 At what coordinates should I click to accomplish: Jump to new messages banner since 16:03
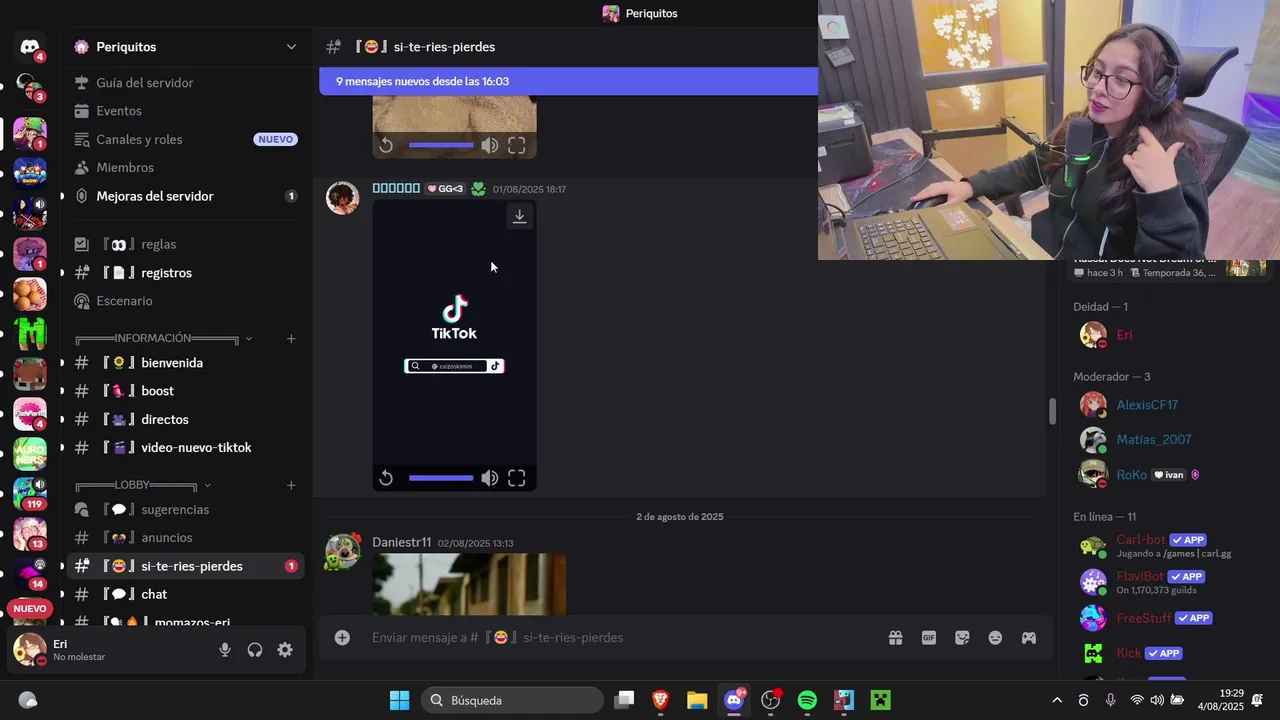pos(568,81)
